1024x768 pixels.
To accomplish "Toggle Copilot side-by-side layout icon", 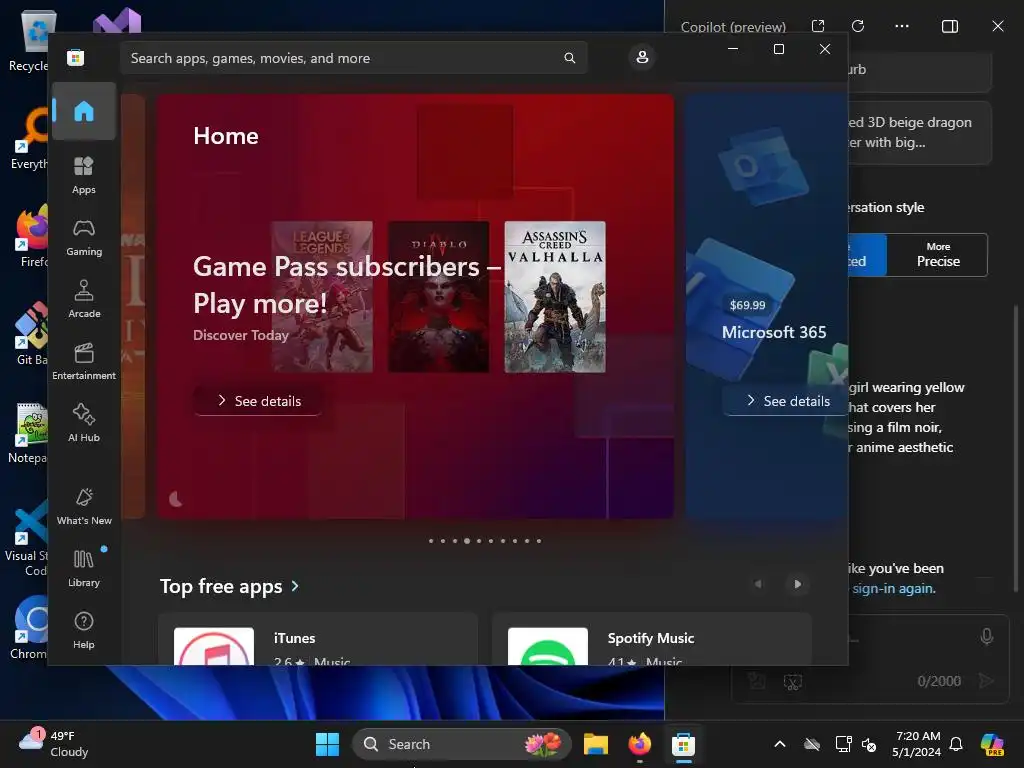I will click(x=950, y=26).
